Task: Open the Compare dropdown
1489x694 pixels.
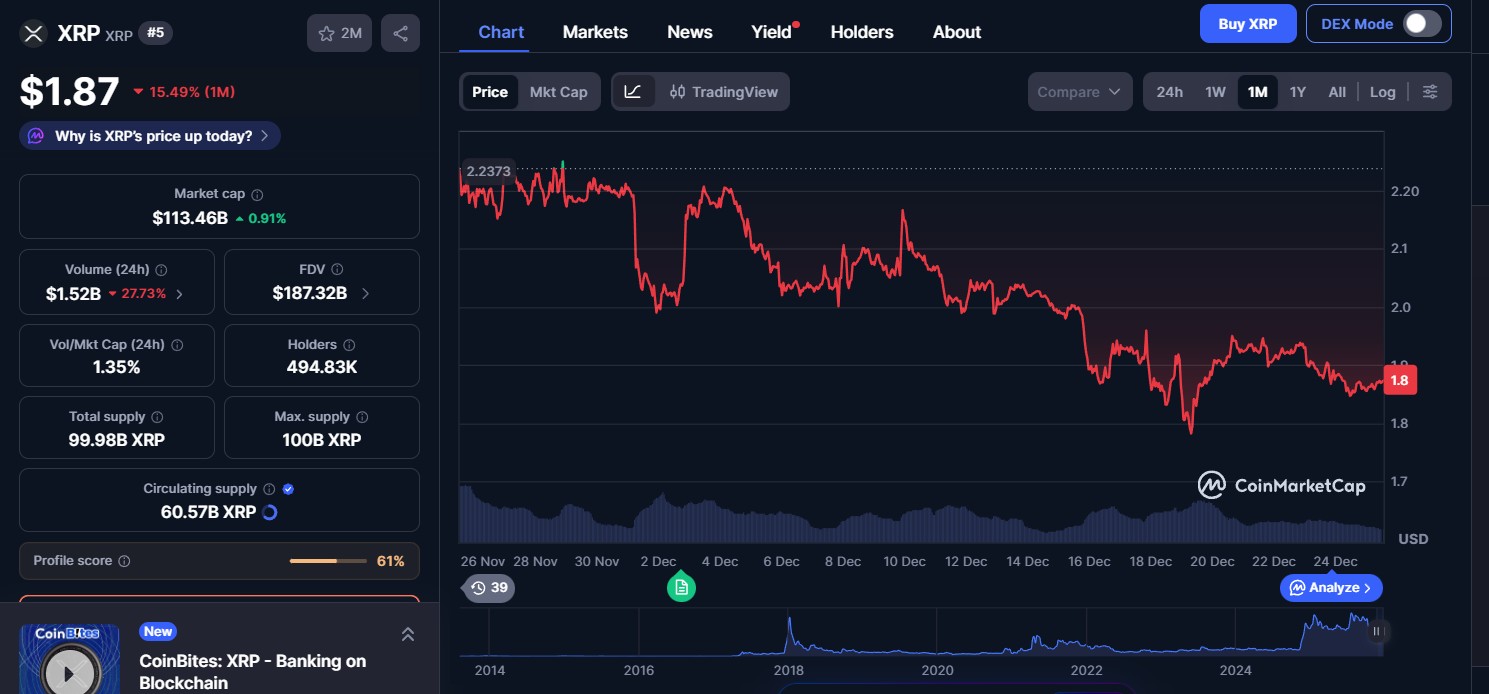Action: pyautogui.click(x=1080, y=91)
